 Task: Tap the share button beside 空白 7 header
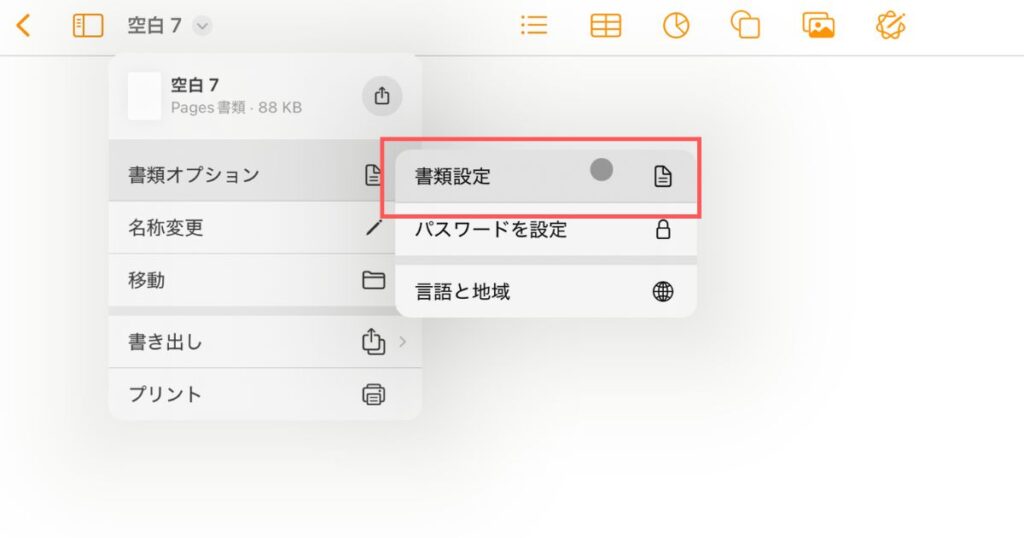point(382,96)
